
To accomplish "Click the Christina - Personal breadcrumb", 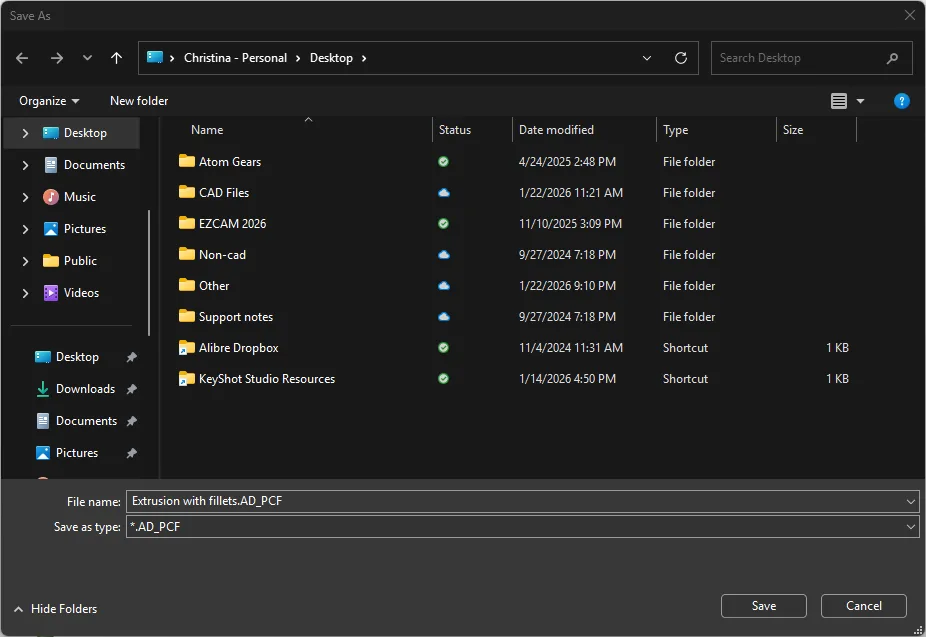I will click(235, 58).
